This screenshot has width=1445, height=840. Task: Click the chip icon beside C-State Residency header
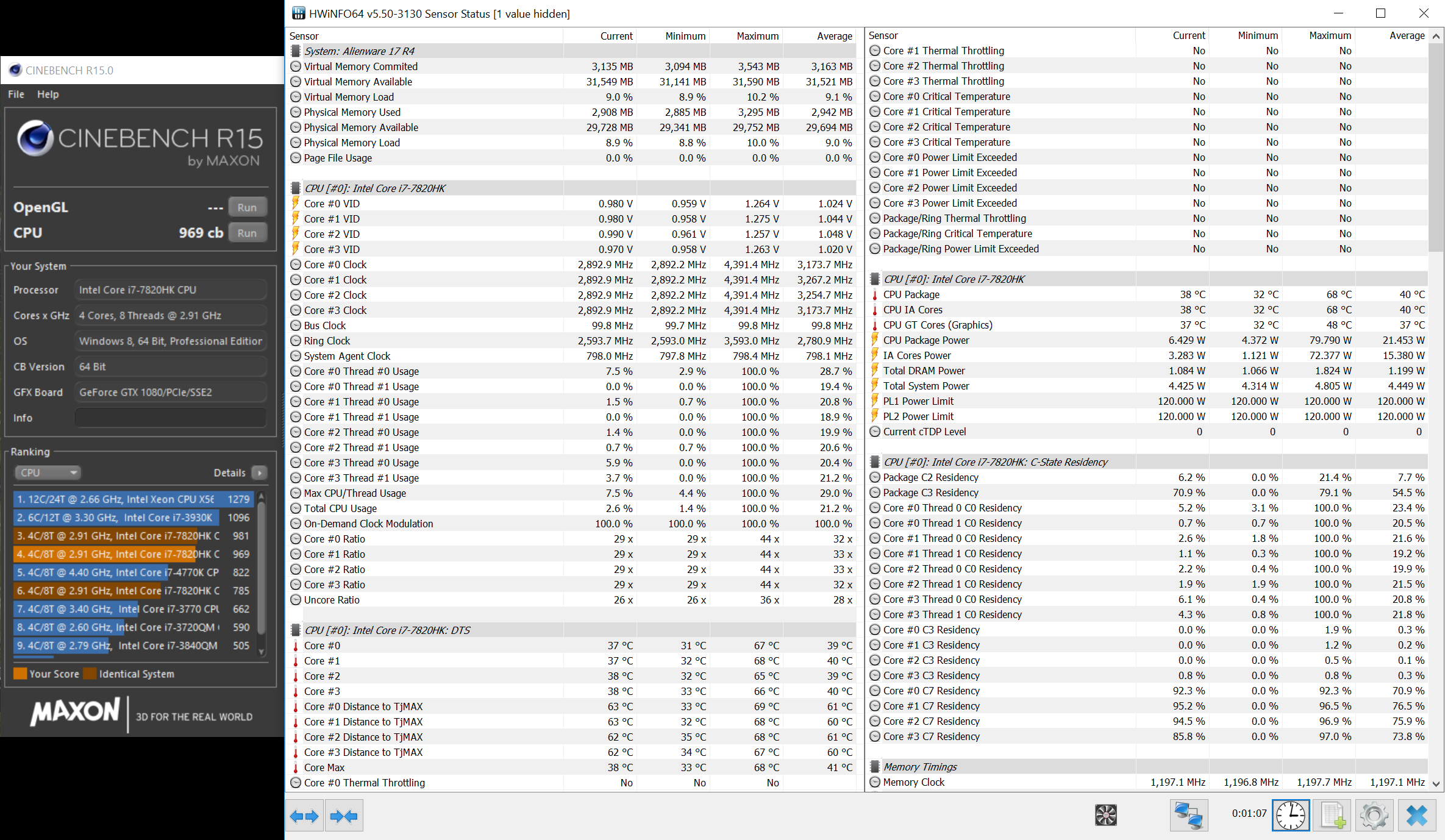click(x=875, y=462)
